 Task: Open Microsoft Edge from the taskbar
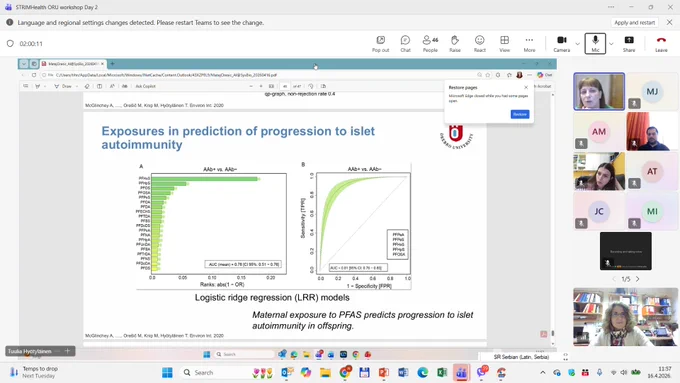click(422, 373)
